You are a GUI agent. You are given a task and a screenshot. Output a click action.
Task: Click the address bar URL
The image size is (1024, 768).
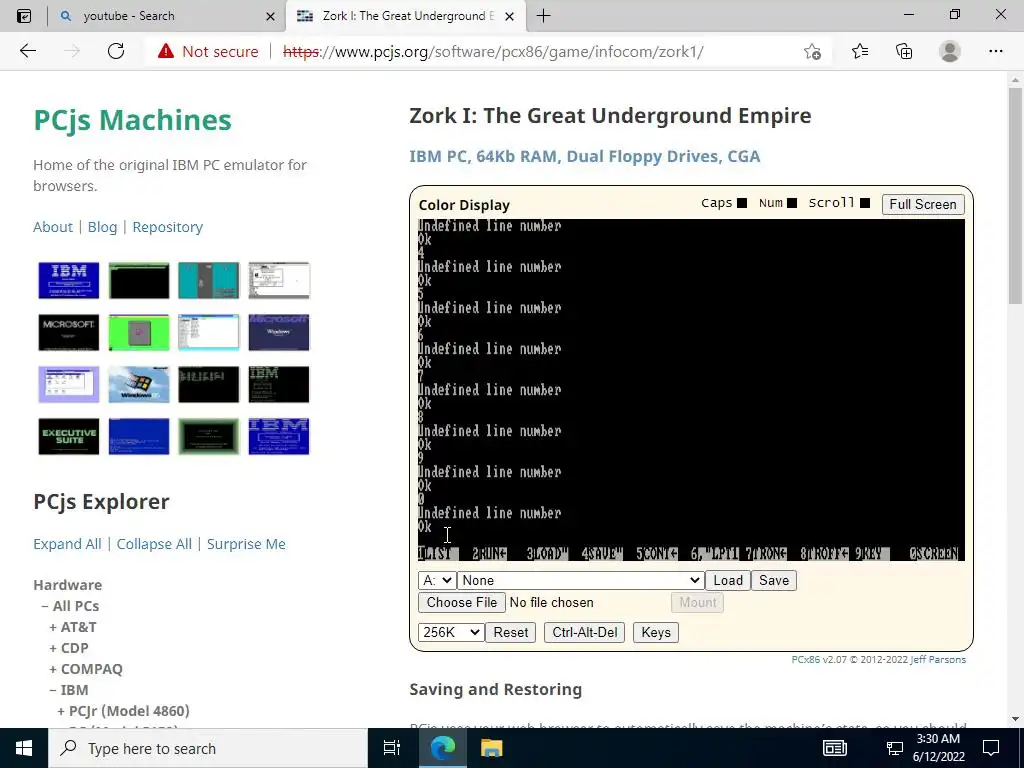point(493,52)
